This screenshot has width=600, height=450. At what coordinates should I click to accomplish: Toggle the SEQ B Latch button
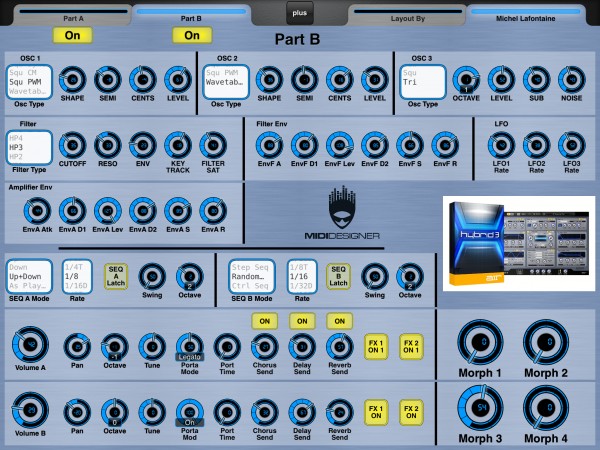[x=339, y=276]
